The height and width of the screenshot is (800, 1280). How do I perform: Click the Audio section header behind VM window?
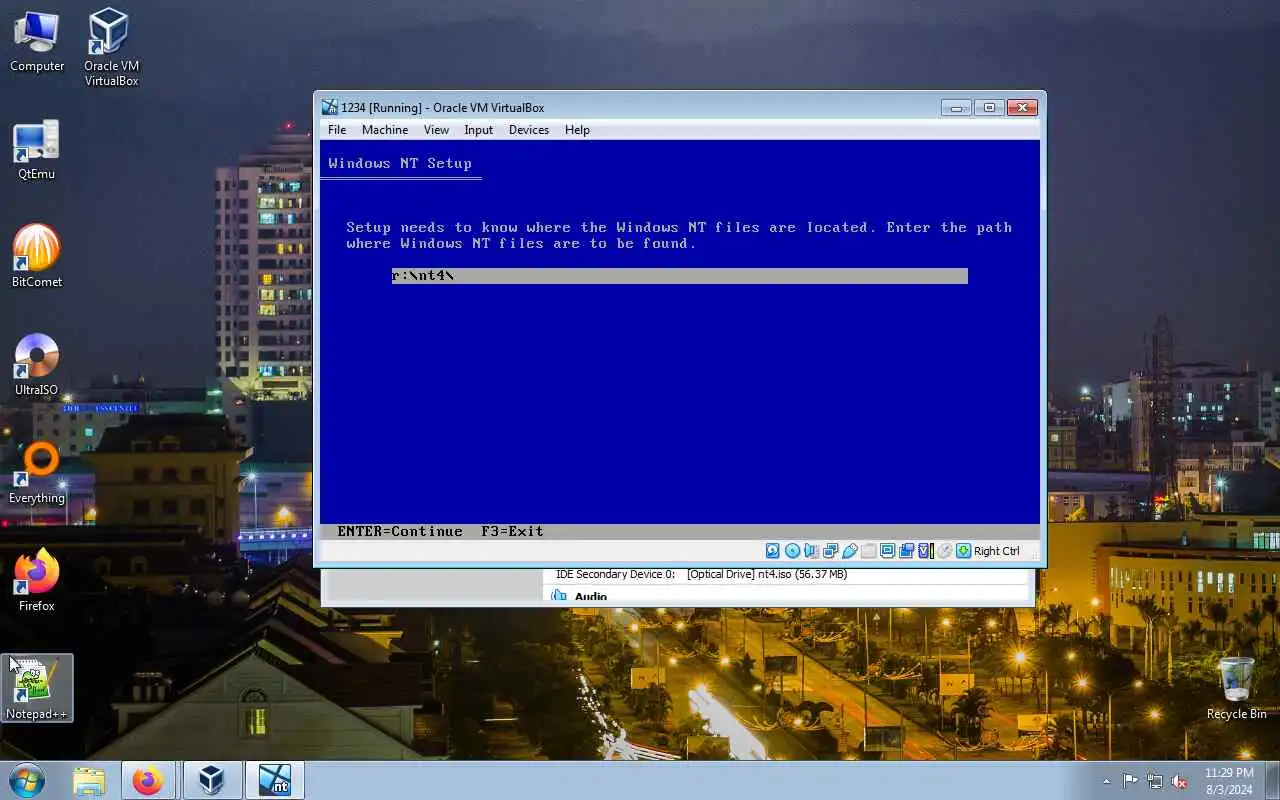pos(590,597)
